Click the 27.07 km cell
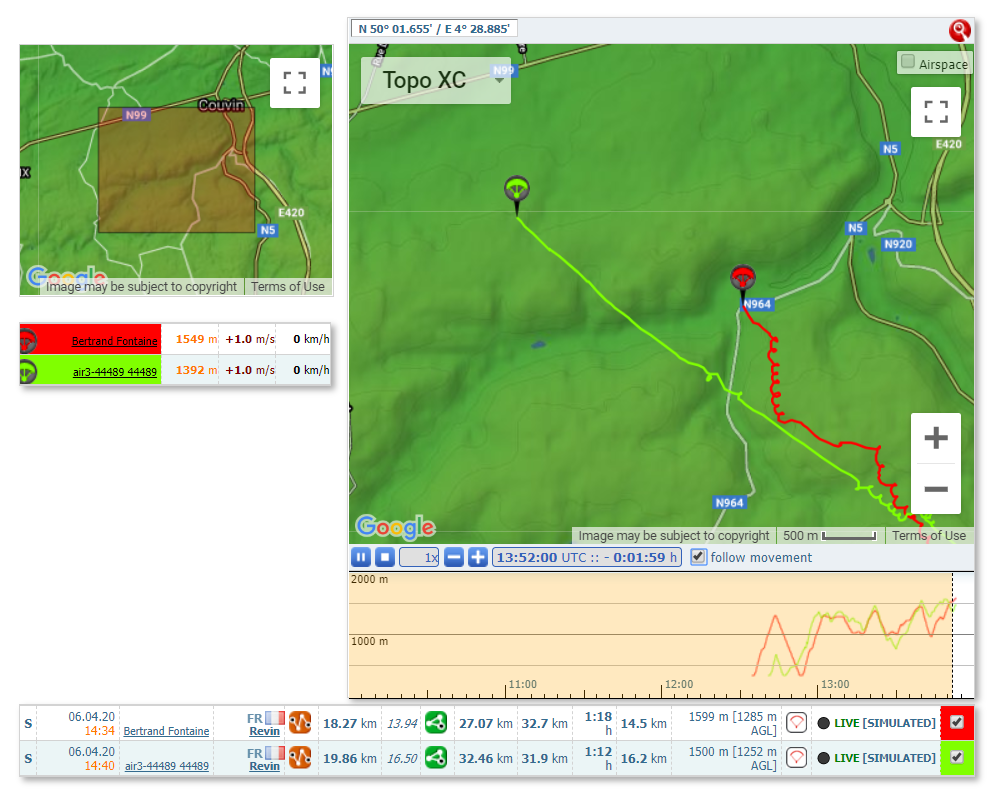 pos(485,723)
